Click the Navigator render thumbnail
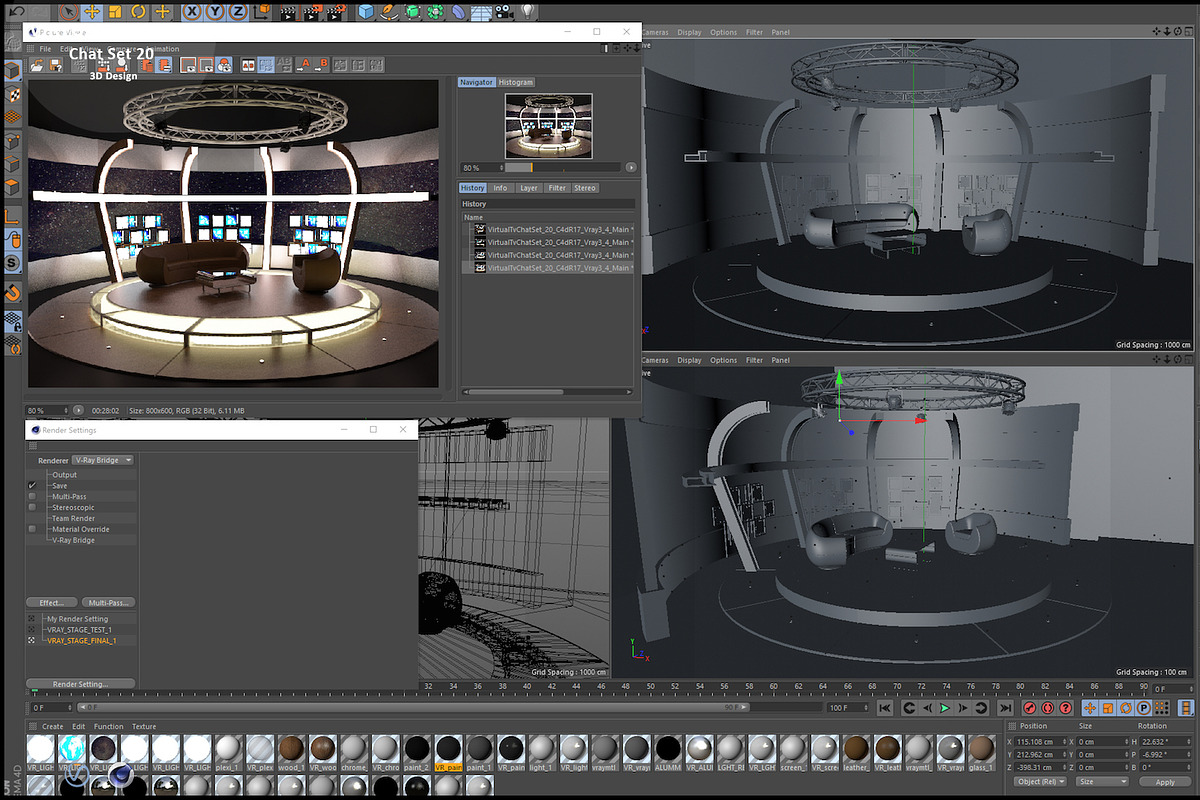 548,126
